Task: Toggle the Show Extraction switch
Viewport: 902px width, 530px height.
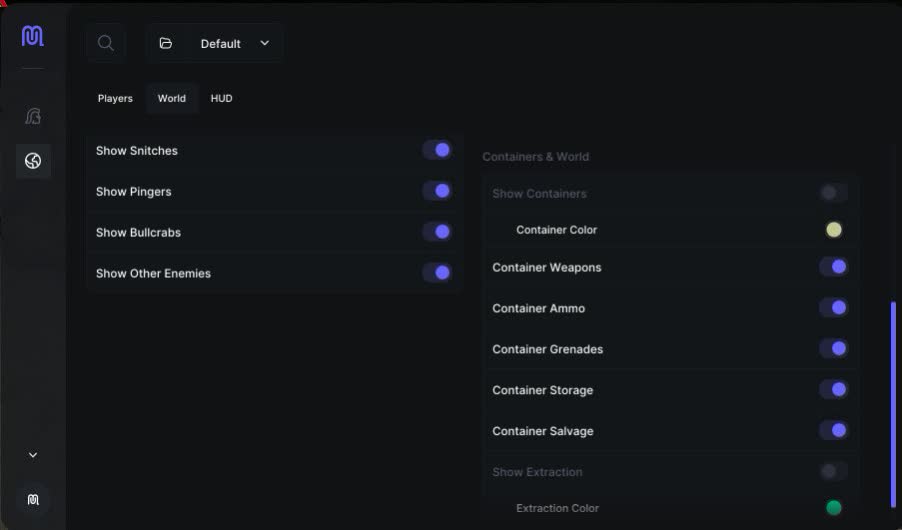Action: [834, 472]
